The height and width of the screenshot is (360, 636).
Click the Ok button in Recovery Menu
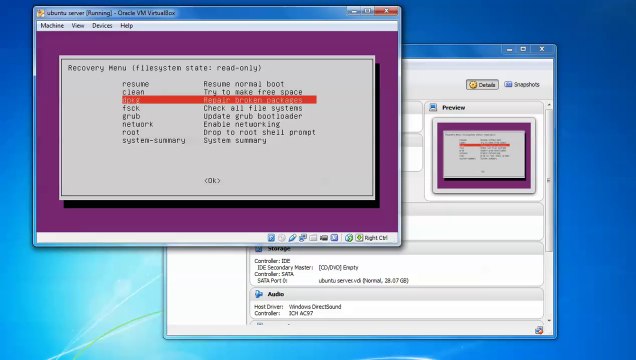tap(213, 181)
